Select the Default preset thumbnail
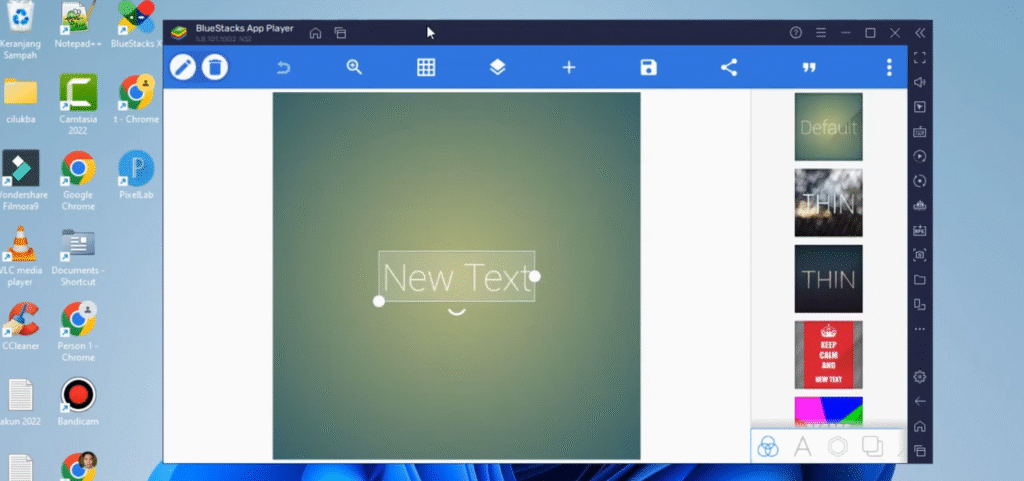Viewport: 1024px width, 481px height. (828, 127)
